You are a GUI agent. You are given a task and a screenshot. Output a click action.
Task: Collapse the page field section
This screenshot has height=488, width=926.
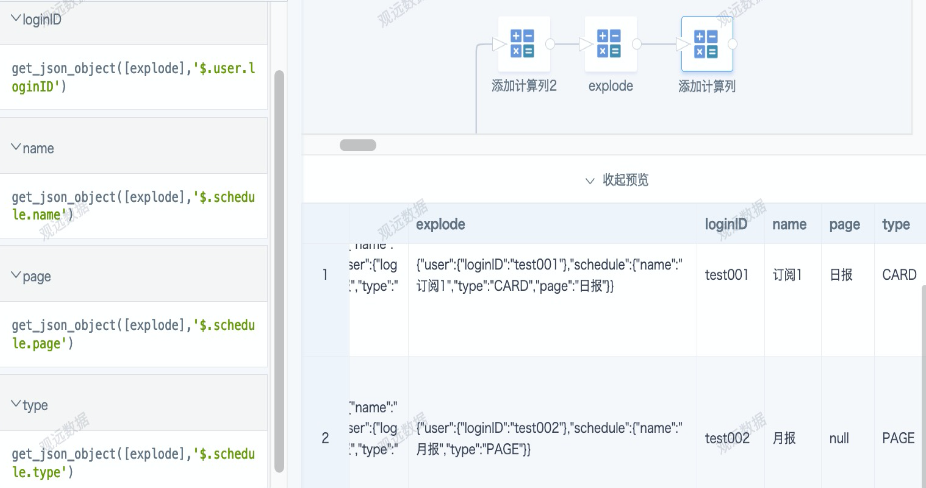[x=16, y=275]
